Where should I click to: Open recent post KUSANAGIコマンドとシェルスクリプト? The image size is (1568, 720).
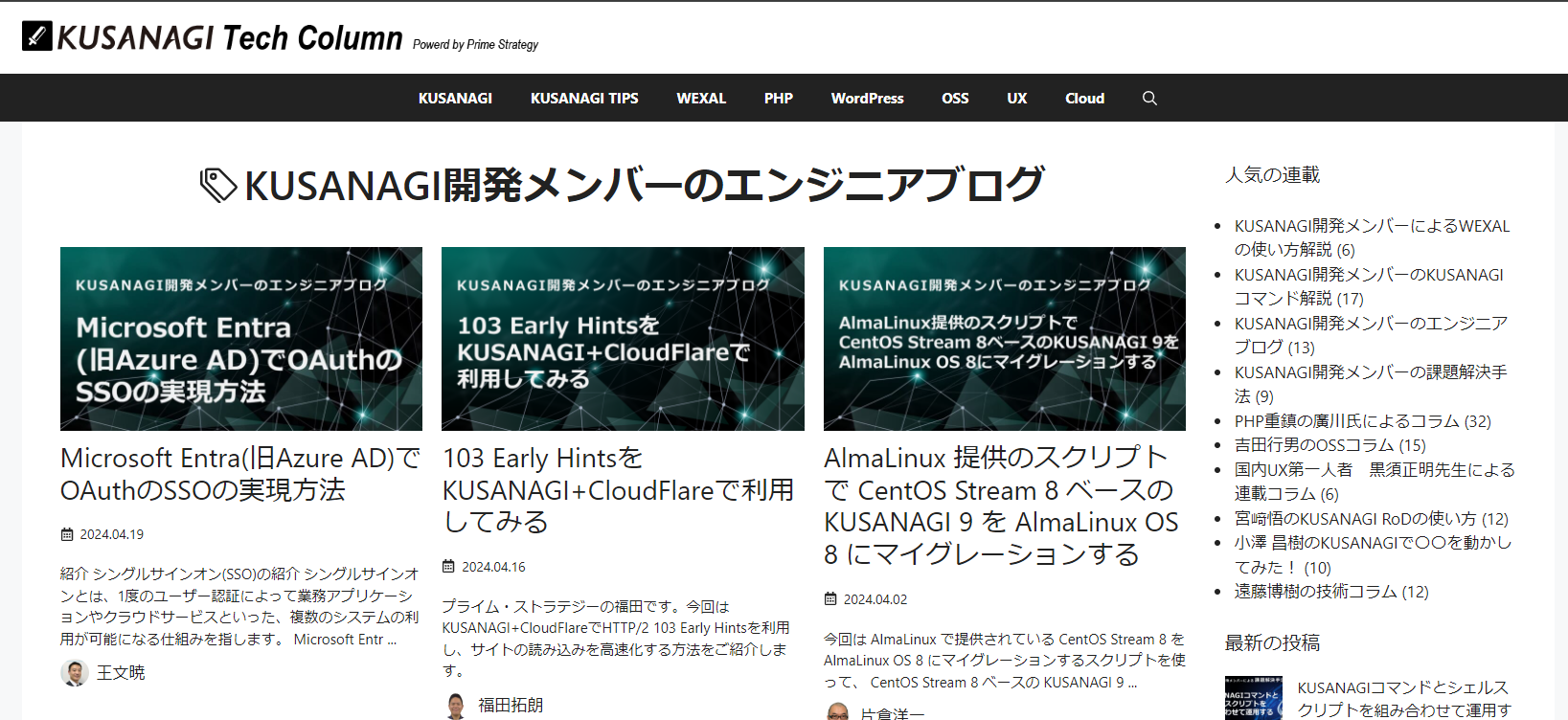(x=1403, y=699)
